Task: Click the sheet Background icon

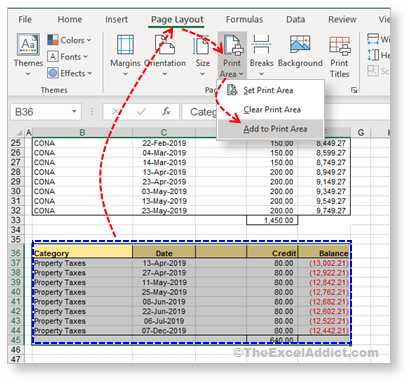Action: tap(300, 44)
